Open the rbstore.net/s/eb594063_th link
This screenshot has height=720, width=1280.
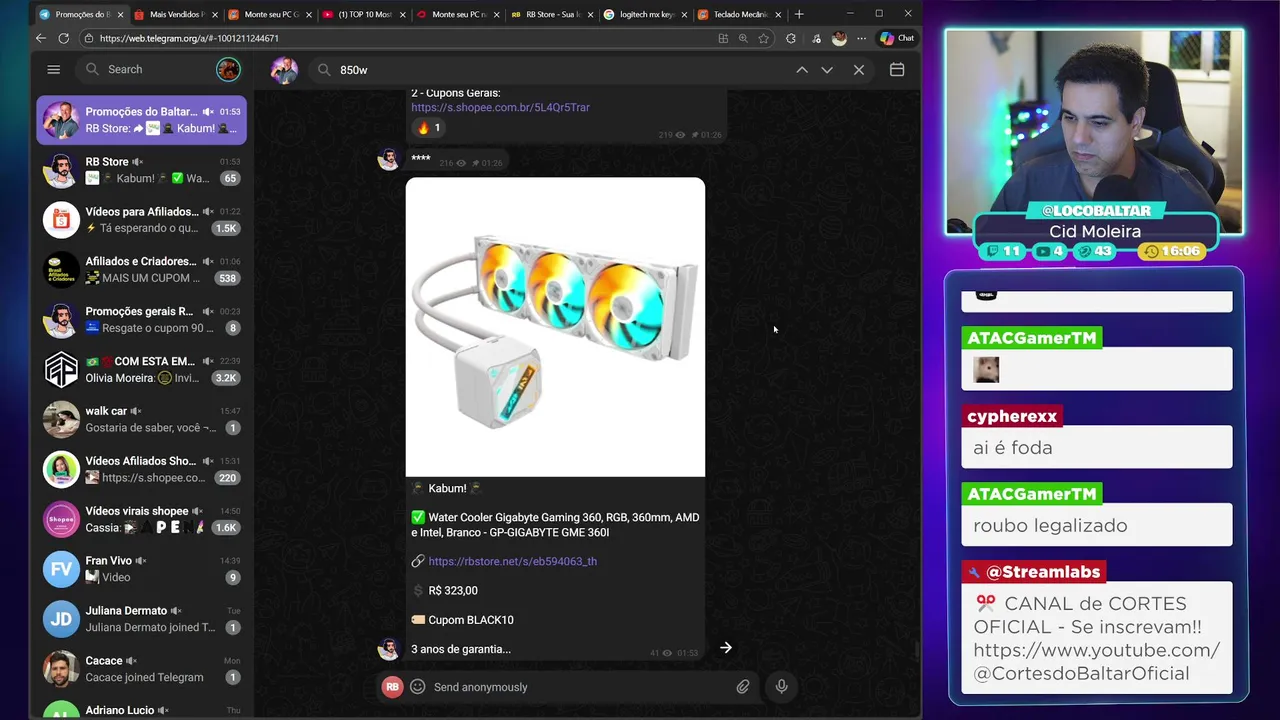coord(512,561)
